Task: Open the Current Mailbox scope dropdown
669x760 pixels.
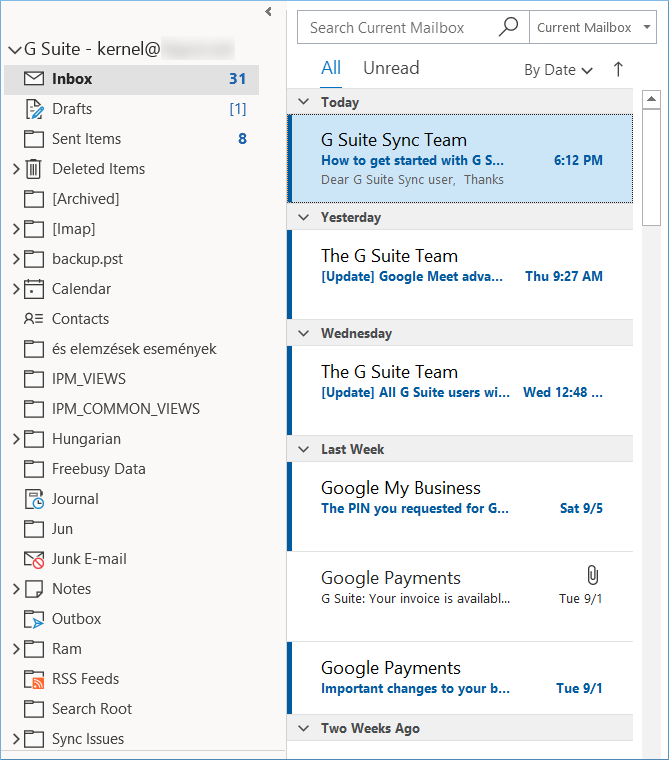Action: [x=593, y=27]
